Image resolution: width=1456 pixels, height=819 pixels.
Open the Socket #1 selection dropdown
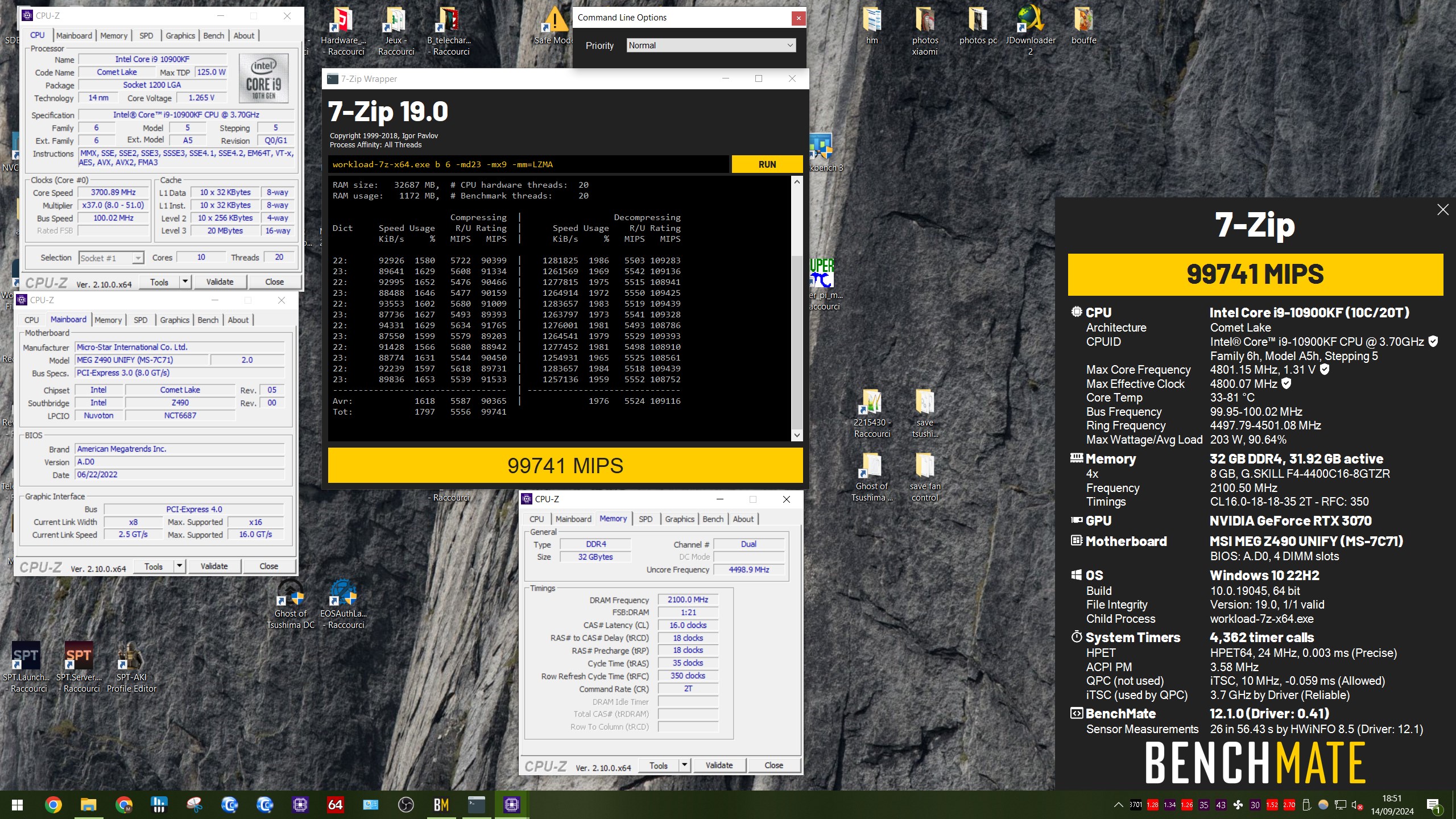pyautogui.click(x=111, y=258)
